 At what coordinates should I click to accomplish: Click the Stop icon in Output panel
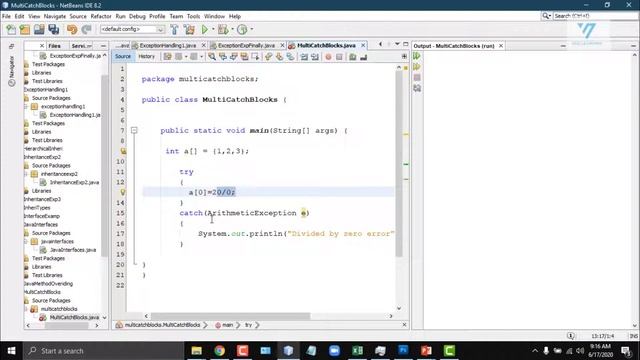[x=417, y=78]
